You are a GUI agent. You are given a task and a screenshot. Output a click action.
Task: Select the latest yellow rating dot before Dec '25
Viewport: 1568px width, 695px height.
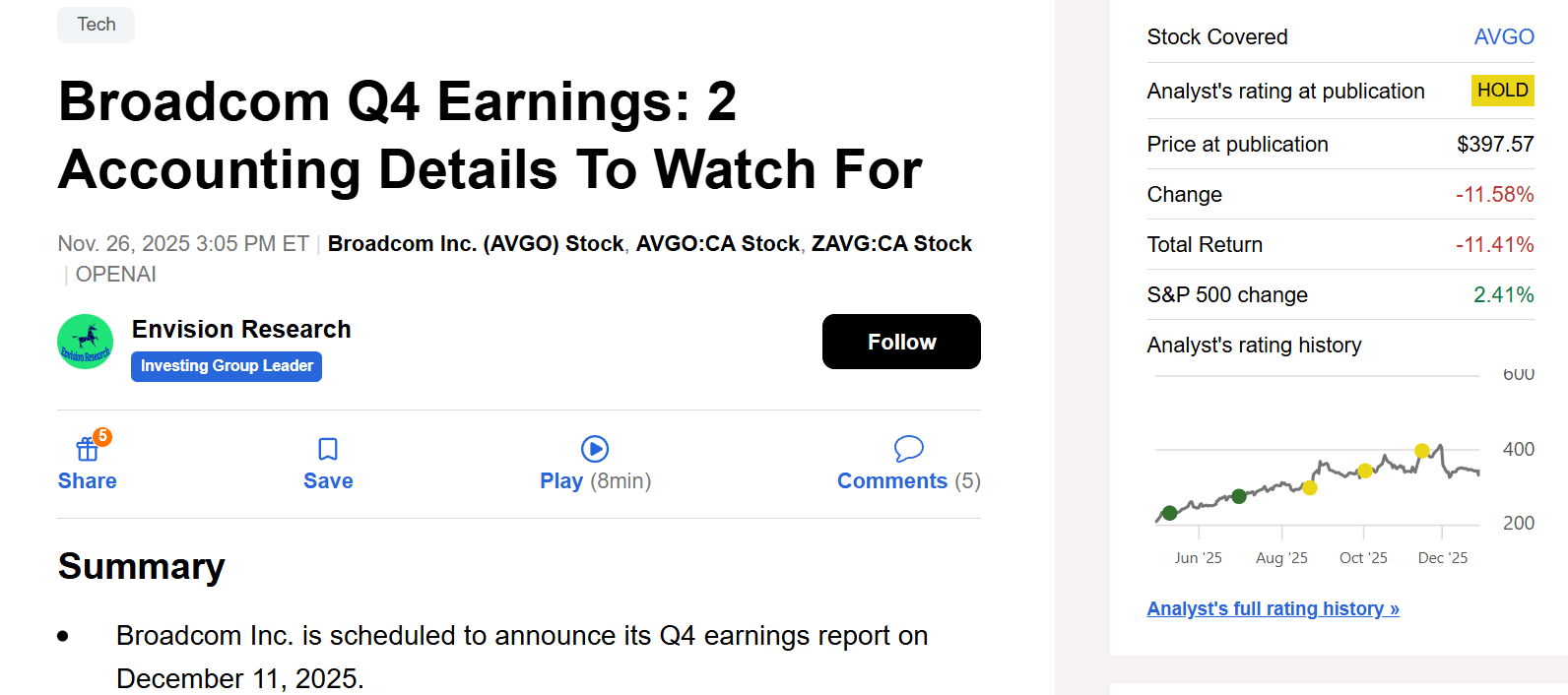tap(1421, 451)
